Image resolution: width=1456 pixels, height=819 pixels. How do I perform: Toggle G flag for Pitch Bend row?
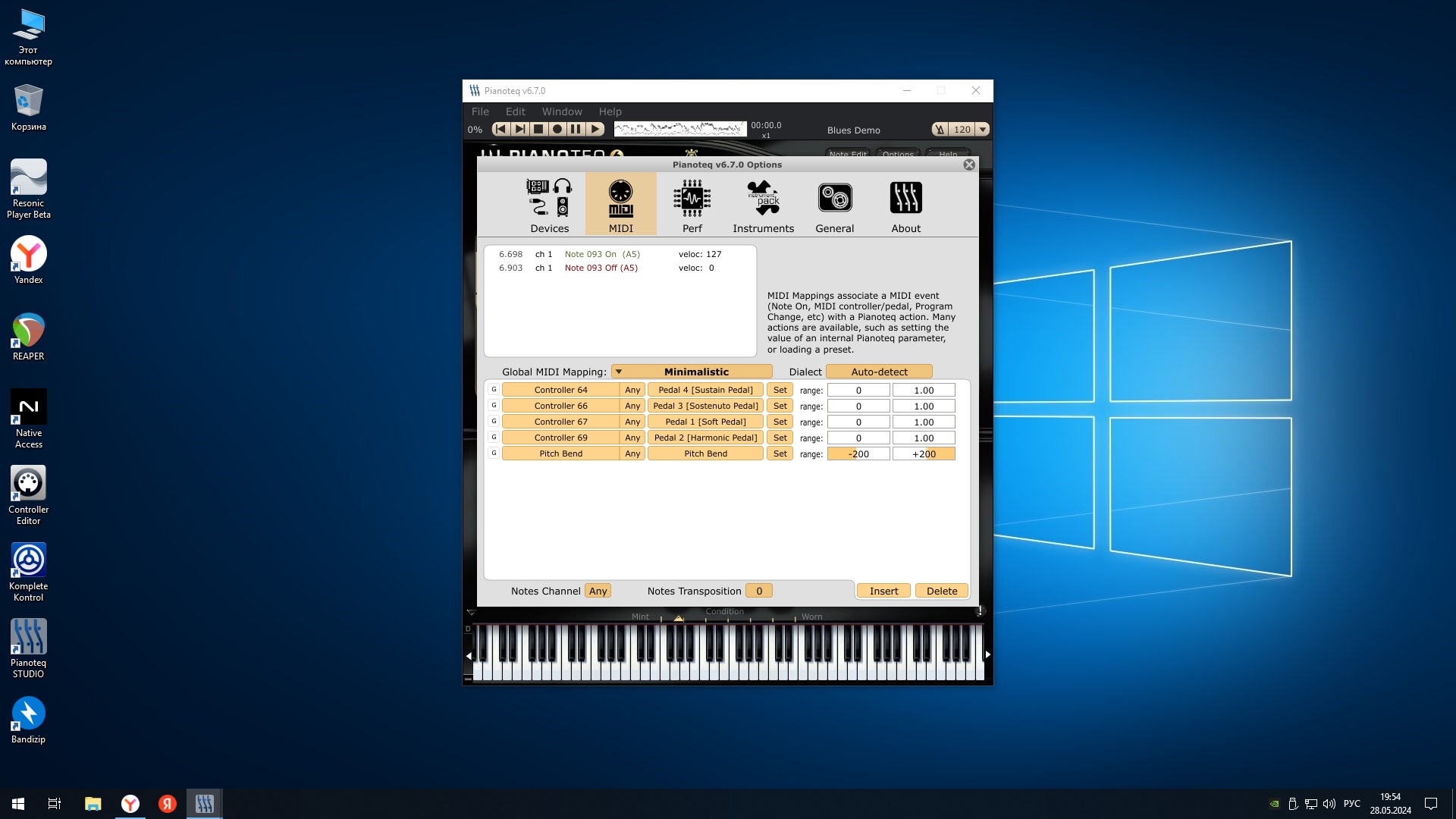point(494,453)
